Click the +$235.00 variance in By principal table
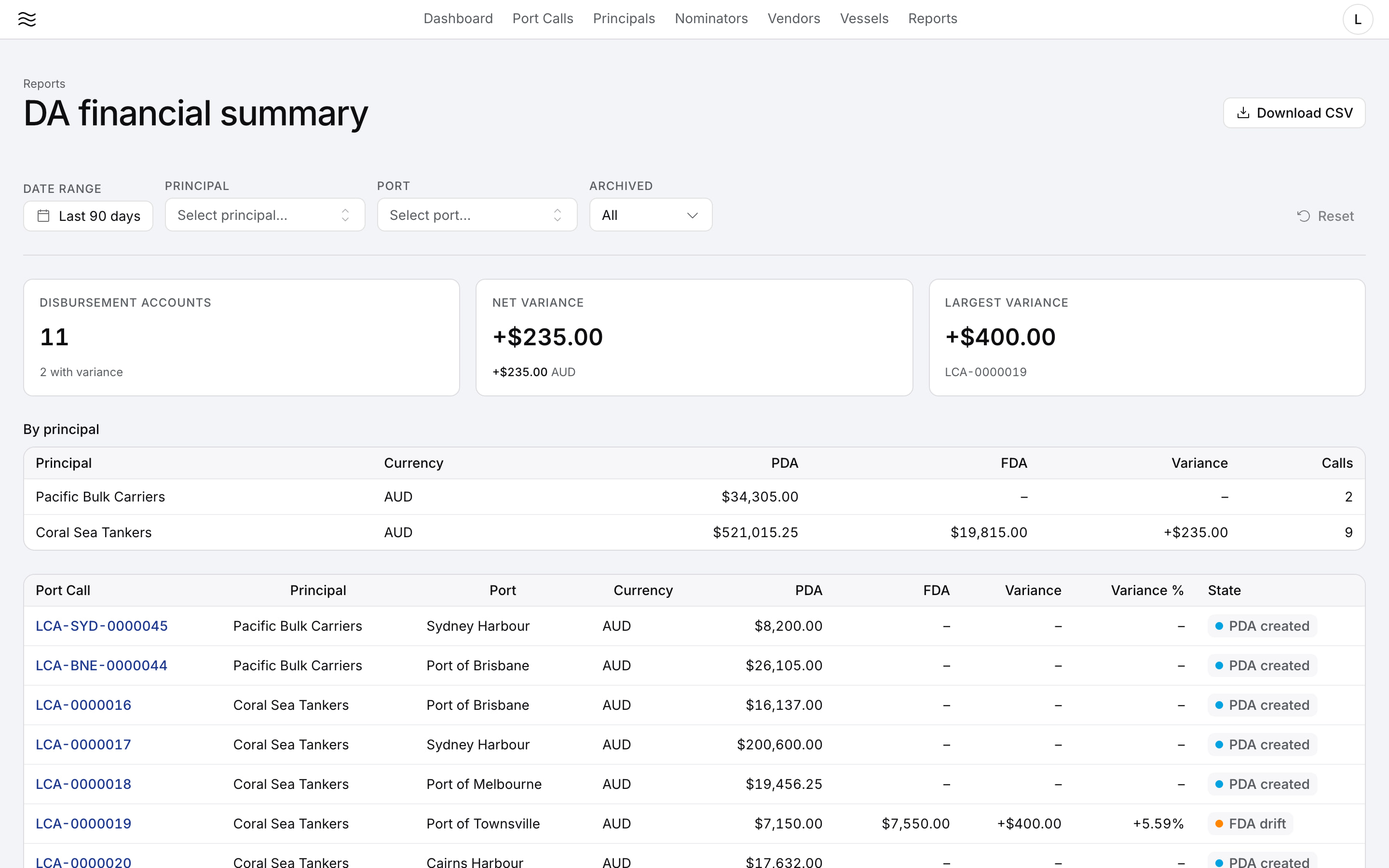This screenshot has height=868, width=1389. (1196, 532)
